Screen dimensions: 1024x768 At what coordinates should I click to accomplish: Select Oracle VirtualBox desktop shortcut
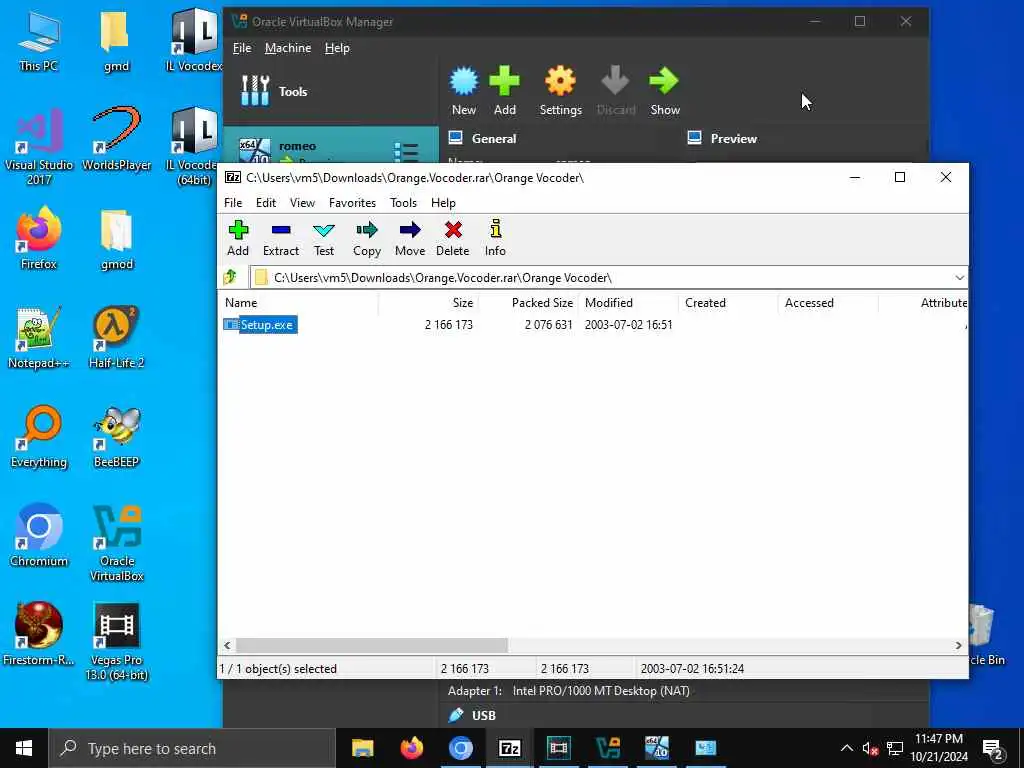116,543
